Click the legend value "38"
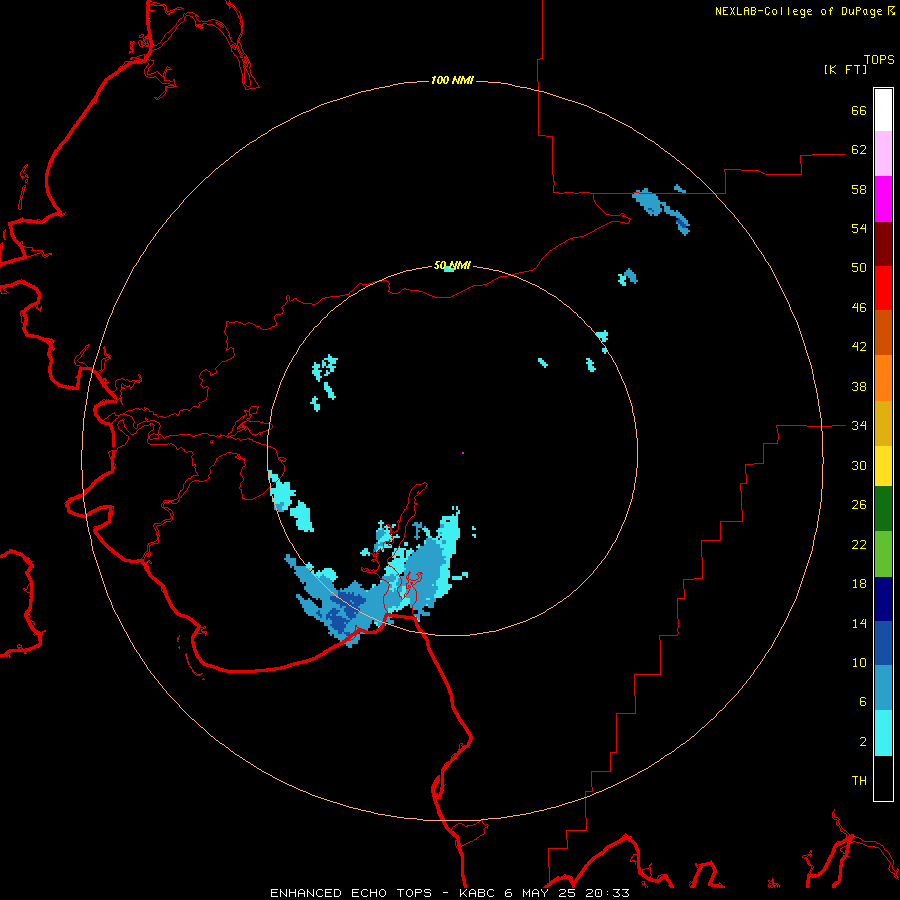900x900 pixels. [859, 387]
